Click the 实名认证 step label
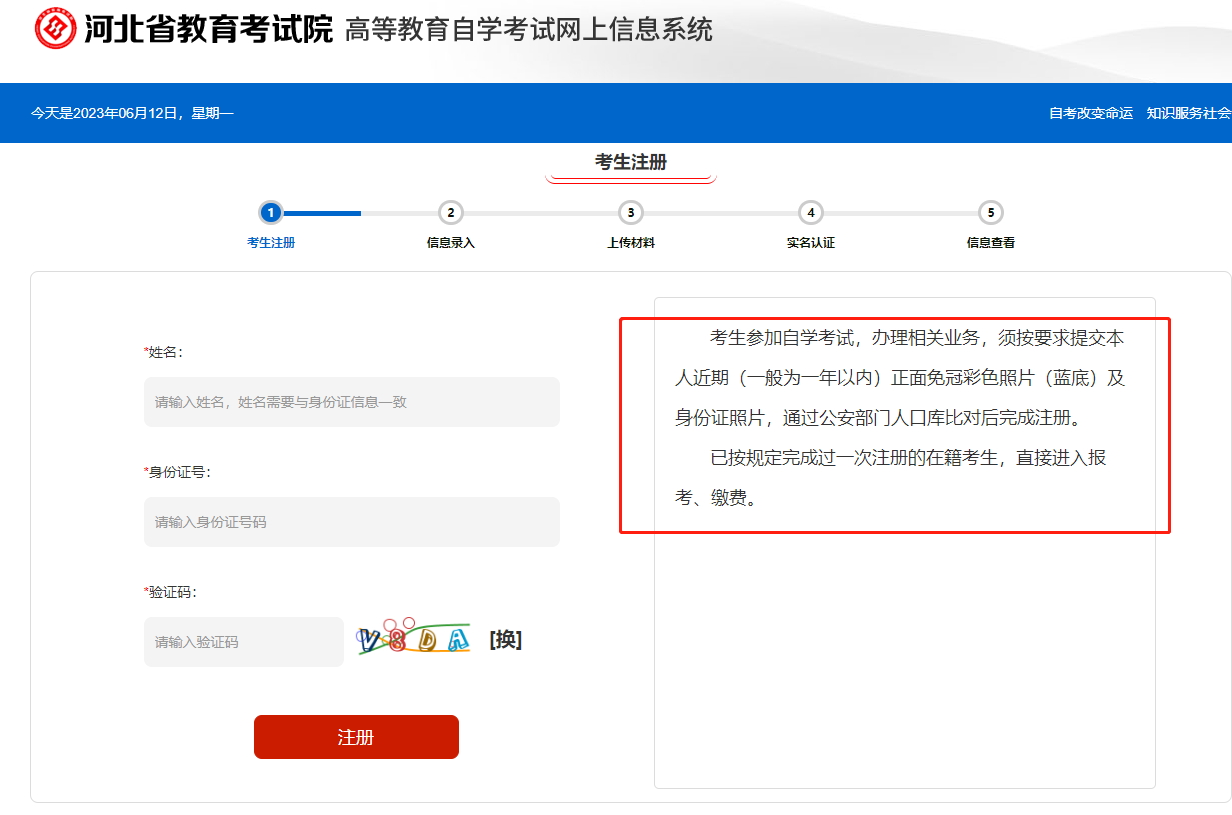Viewport: 1232px width, 815px height. (x=810, y=243)
